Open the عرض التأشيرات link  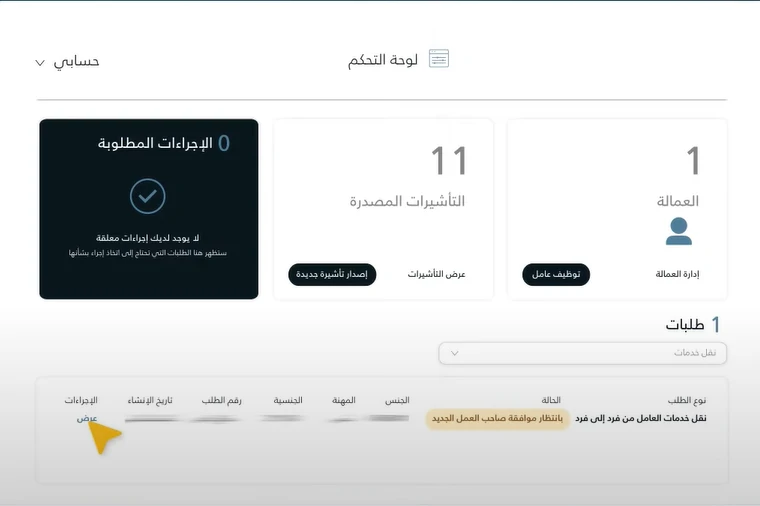click(437, 274)
